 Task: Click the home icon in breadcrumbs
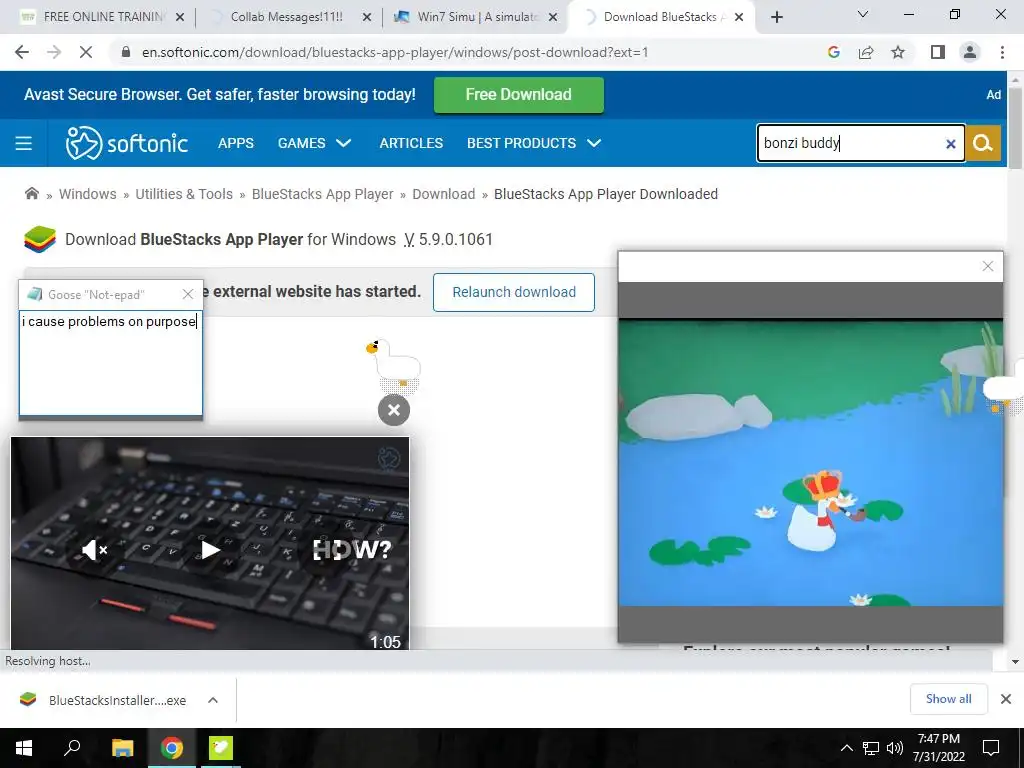[31, 193]
